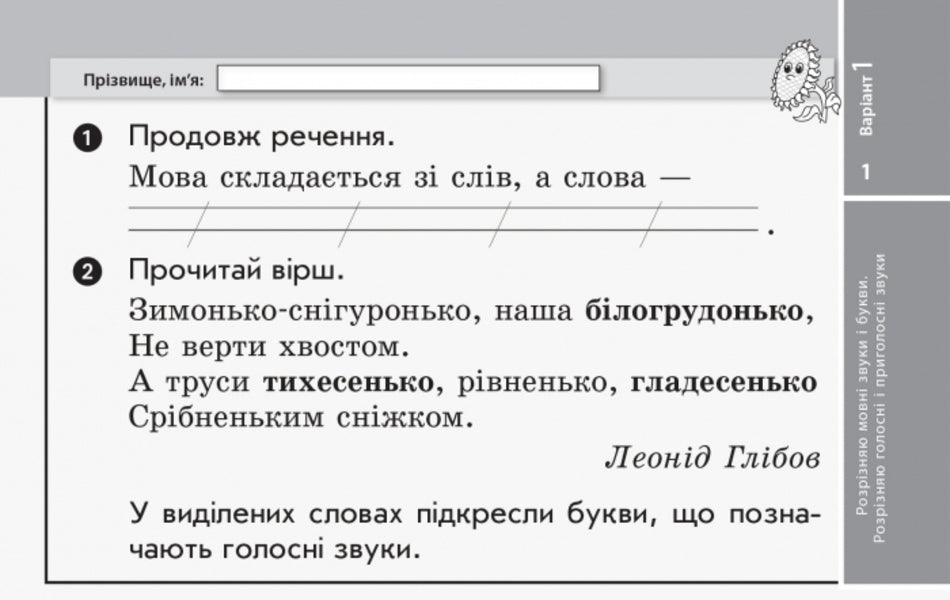
Task: Click the heading "Продовж речення."
Action: click(x=261, y=137)
